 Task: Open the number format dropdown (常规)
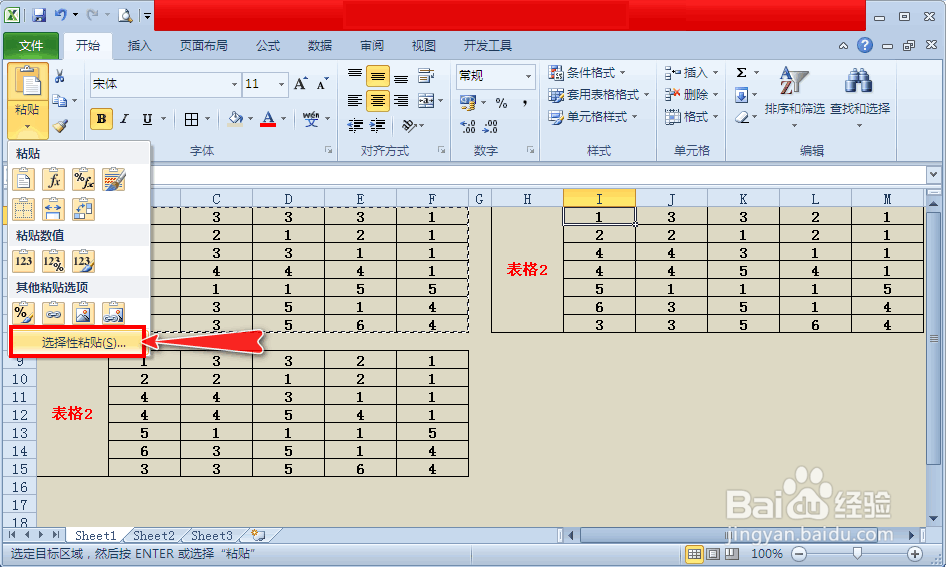[529, 76]
